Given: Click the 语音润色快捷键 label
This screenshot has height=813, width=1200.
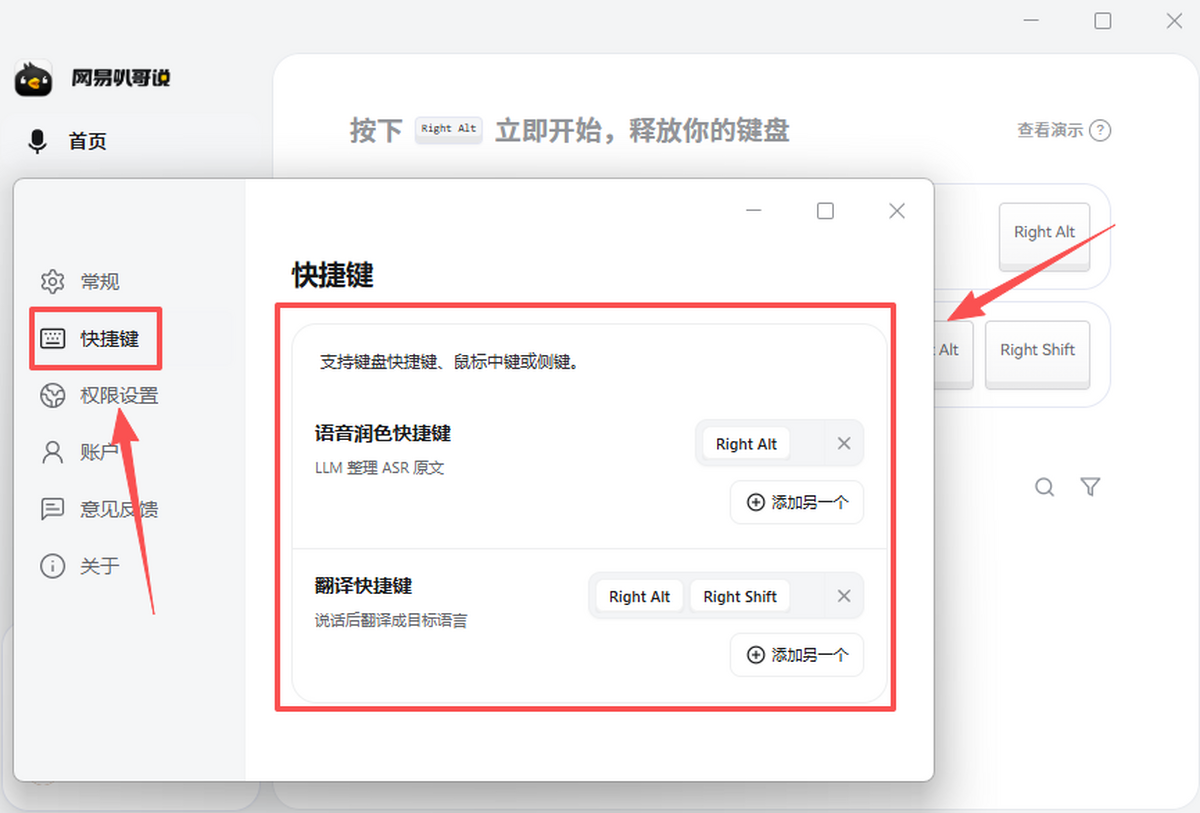Looking at the screenshot, I should click(382, 434).
